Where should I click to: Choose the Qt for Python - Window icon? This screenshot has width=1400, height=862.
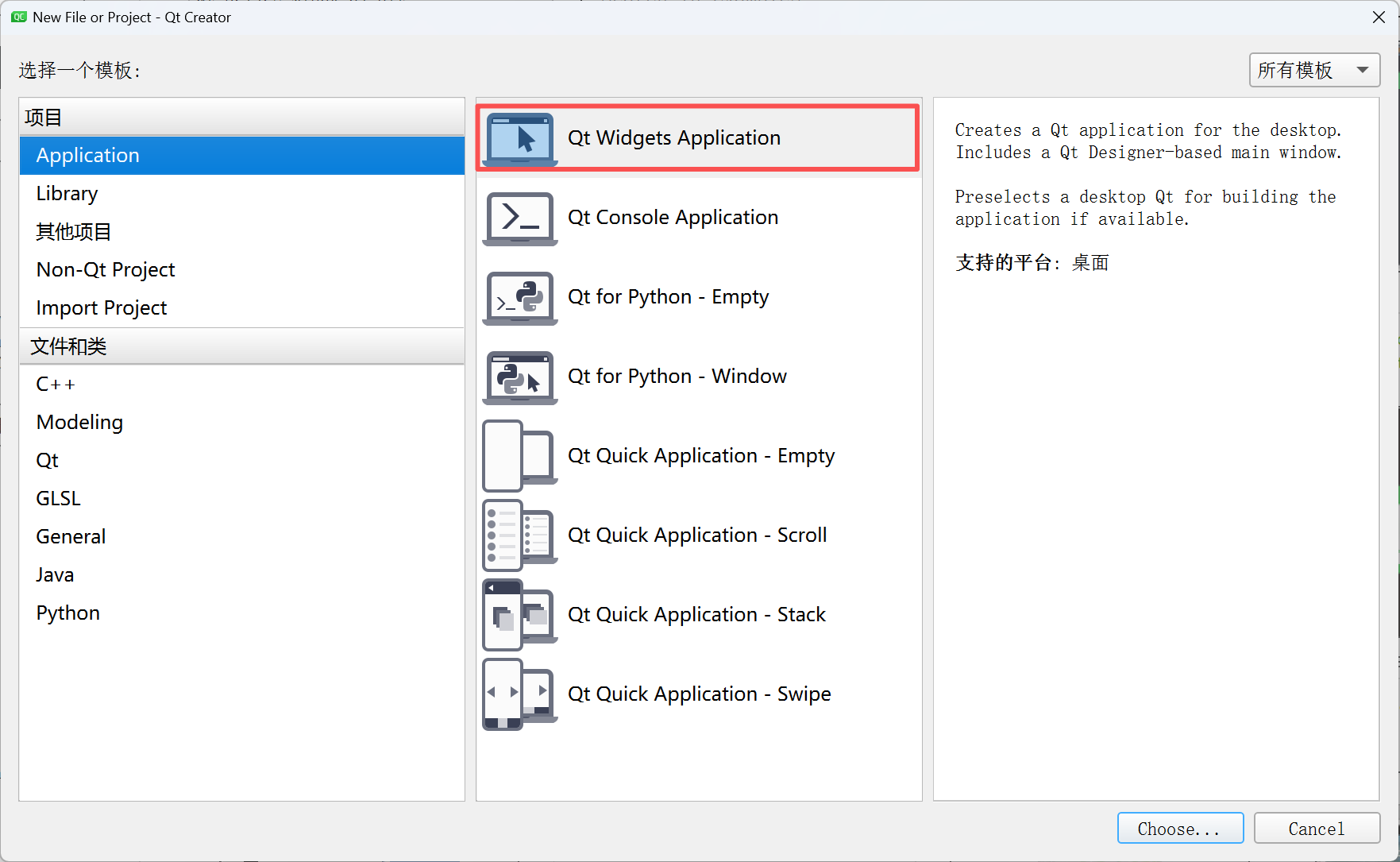pyautogui.click(x=520, y=377)
